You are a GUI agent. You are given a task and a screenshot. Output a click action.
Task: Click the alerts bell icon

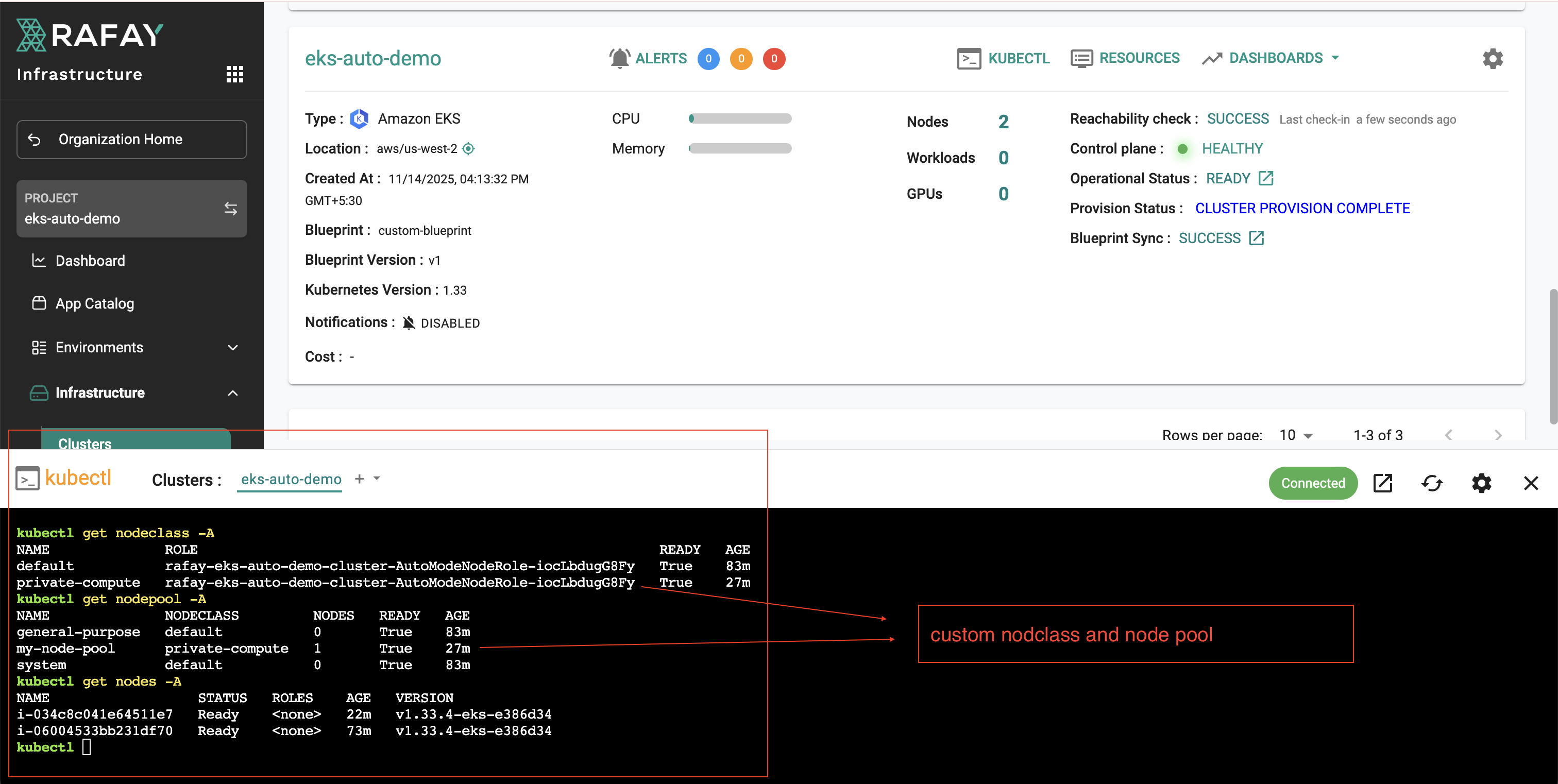coord(619,58)
